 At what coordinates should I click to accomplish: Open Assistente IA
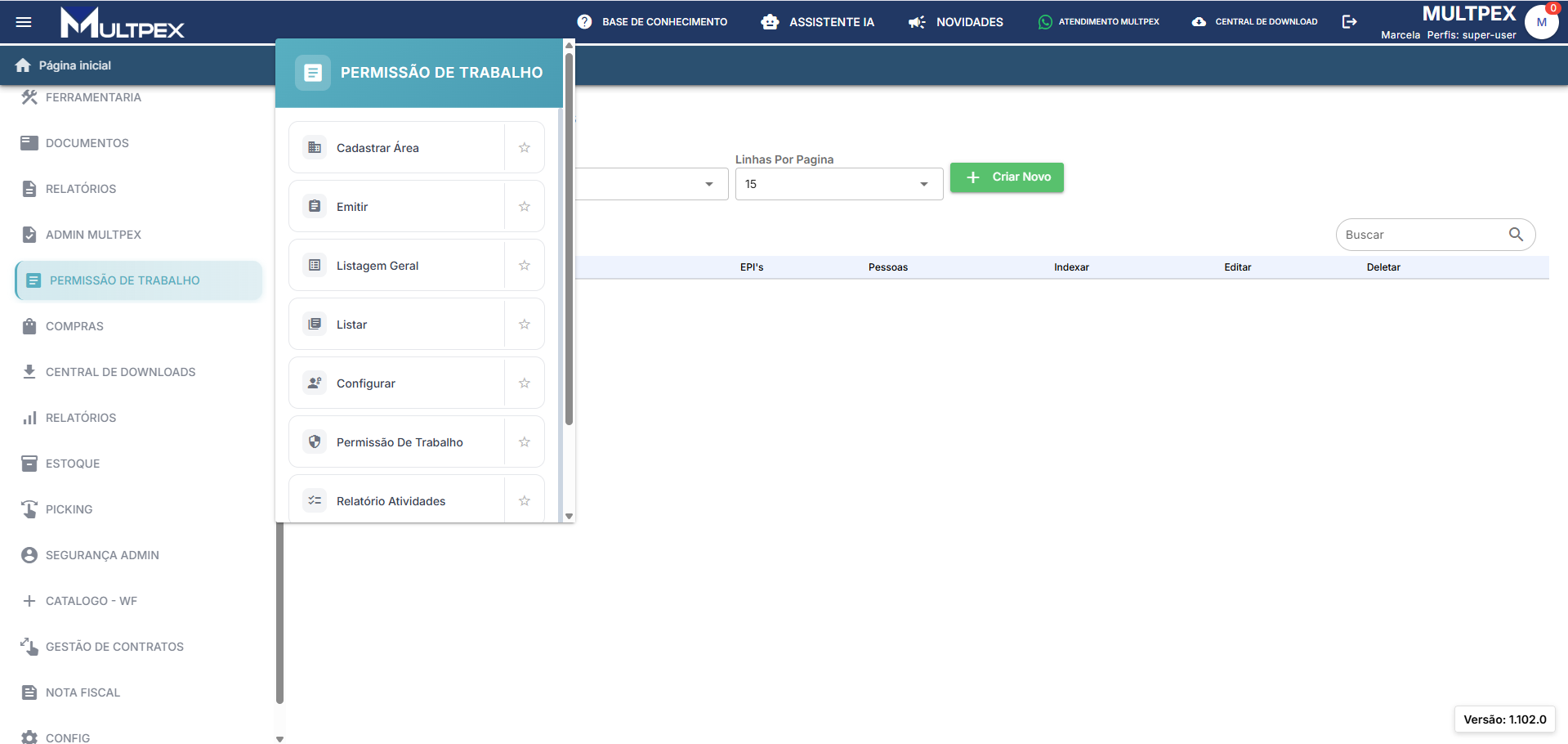tap(817, 22)
